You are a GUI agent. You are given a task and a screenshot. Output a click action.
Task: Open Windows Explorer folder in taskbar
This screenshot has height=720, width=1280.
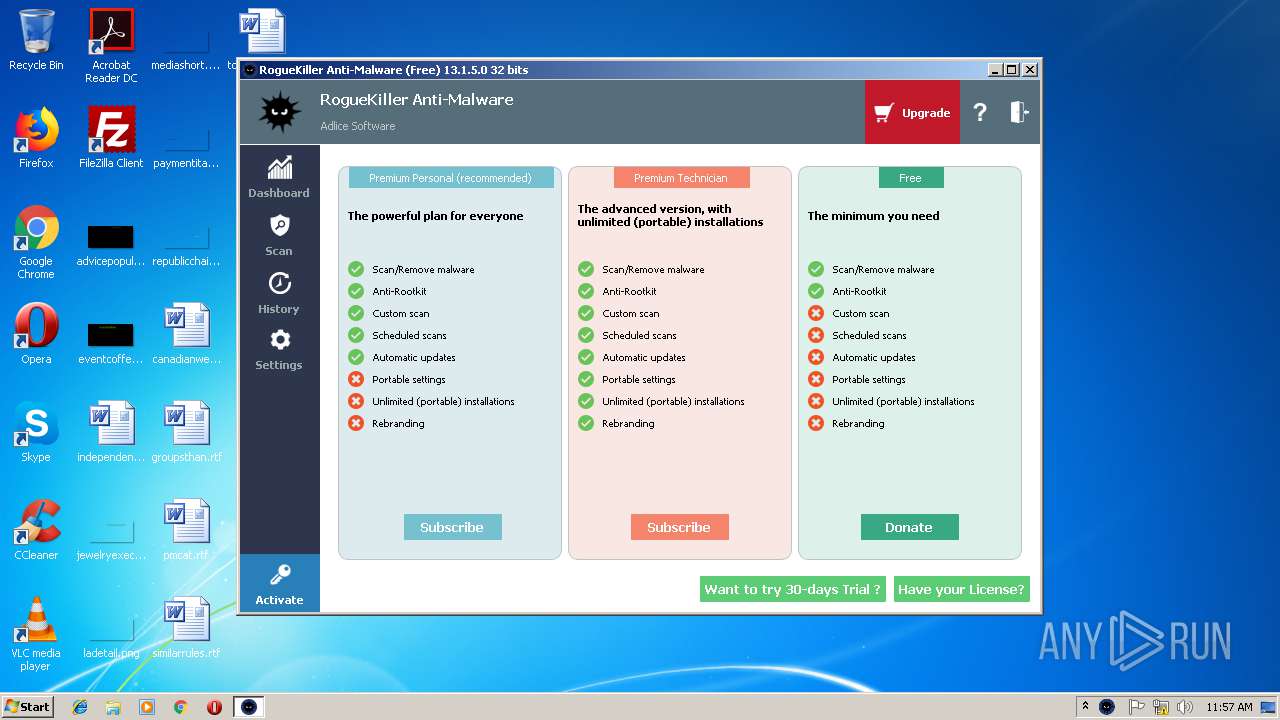[113, 707]
